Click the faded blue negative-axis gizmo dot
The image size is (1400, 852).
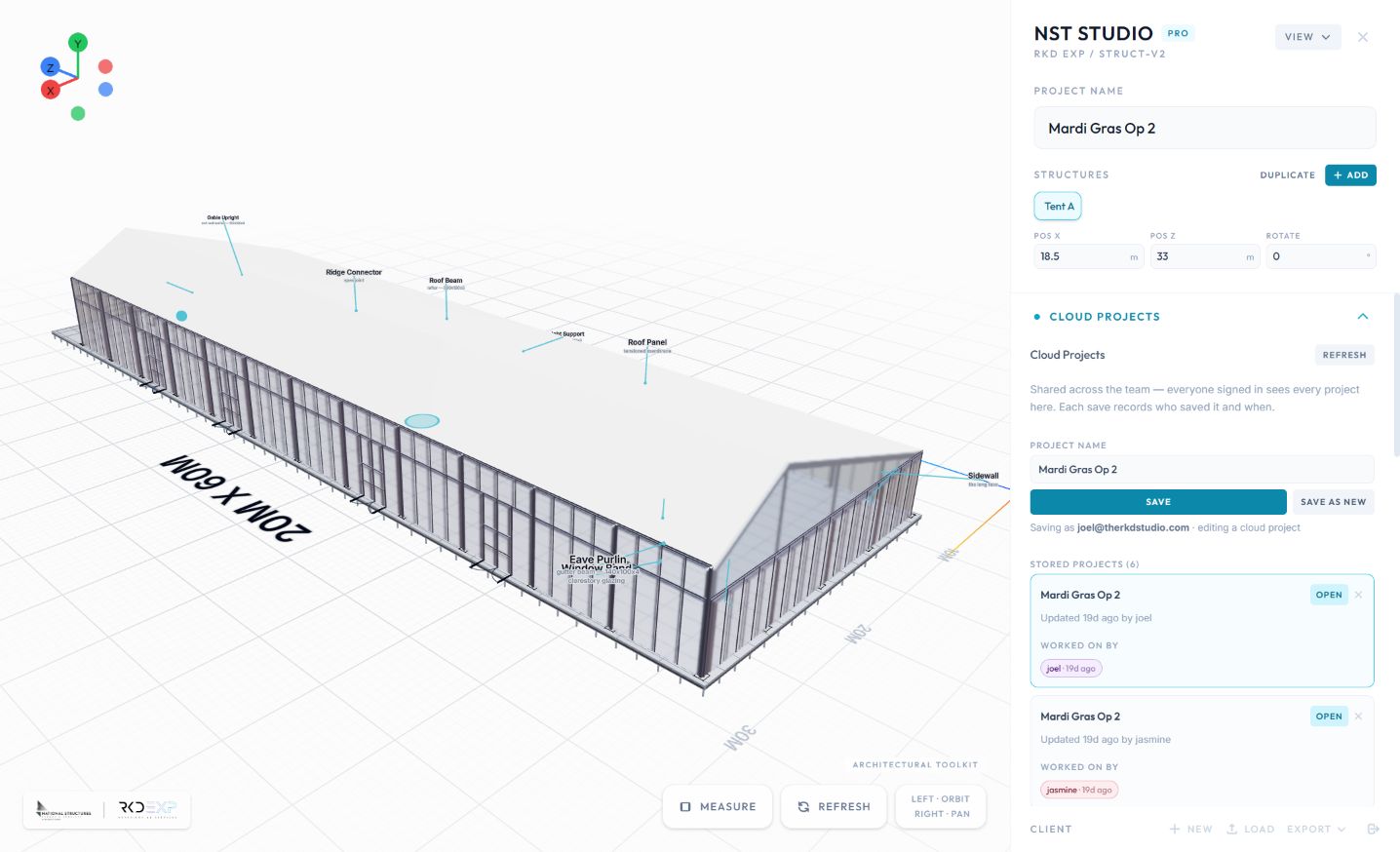pos(105,90)
